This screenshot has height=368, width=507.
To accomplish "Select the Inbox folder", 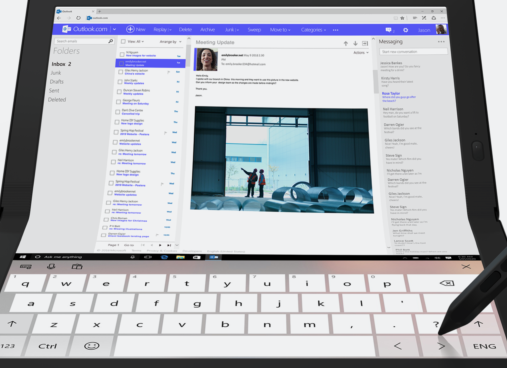I will point(61,64).
